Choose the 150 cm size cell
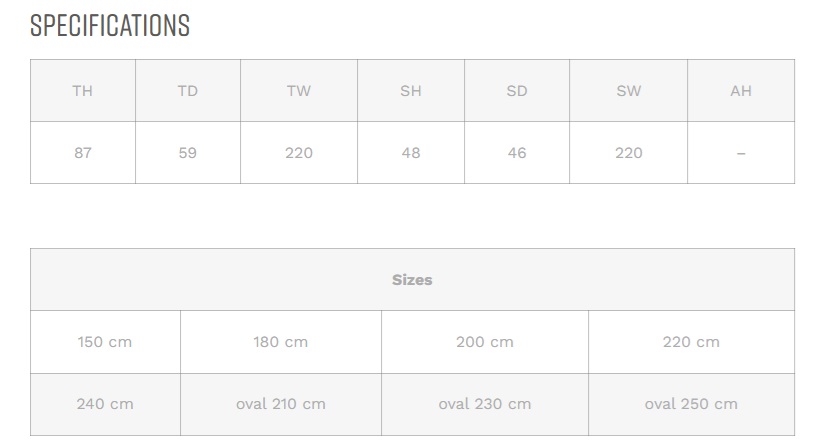 (105, 342)
